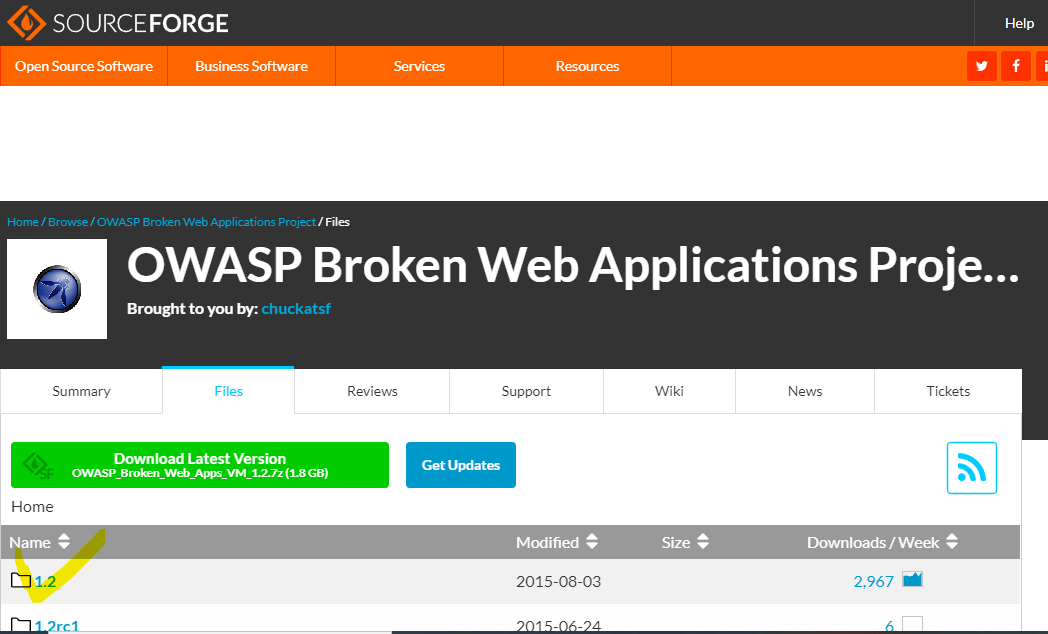
Task: Open the RSS feed icon
Action: (x=971, y=467)
